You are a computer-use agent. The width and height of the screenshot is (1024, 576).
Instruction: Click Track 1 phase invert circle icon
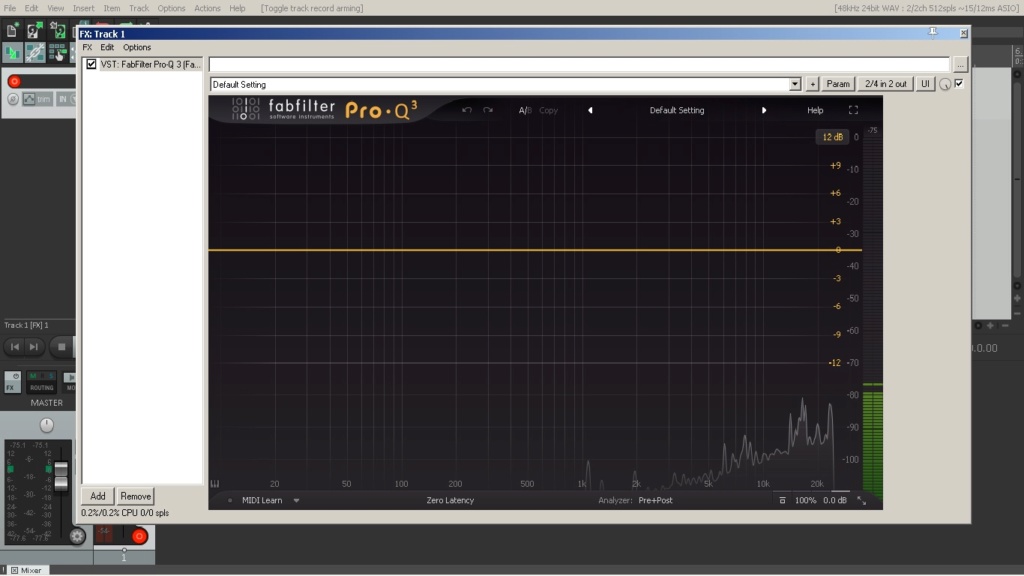(12, 99)
